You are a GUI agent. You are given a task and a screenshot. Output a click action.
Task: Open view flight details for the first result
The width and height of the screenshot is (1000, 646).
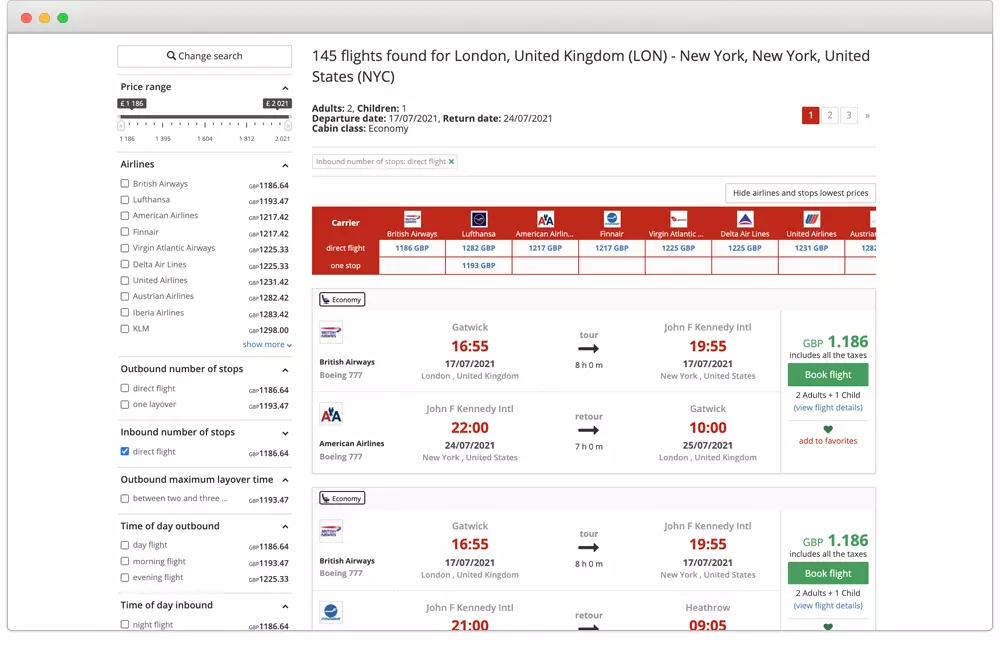(x=827, y=407)
